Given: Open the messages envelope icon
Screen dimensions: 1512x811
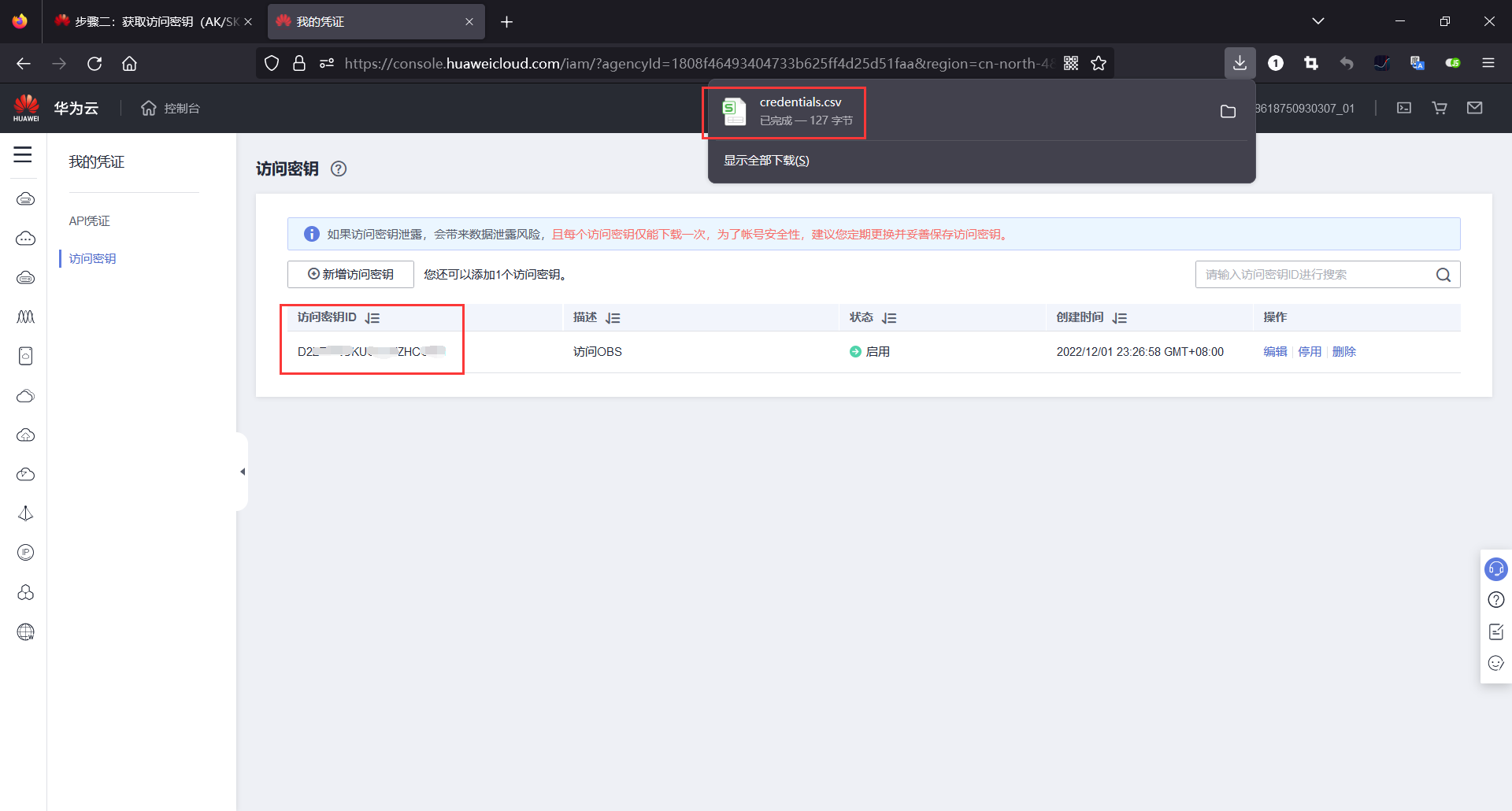Looking at the screenshot, I should [x=1475, y=108].
